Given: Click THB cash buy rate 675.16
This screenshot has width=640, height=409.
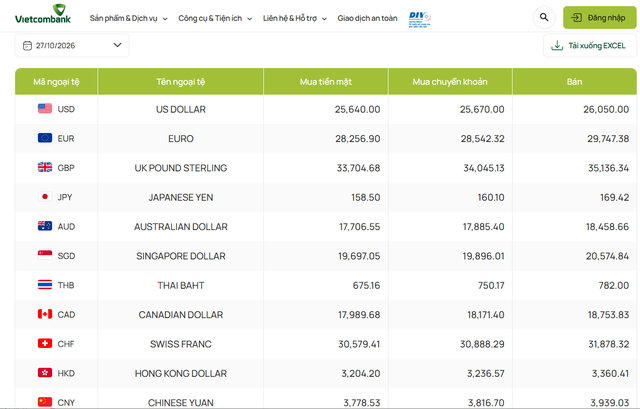Looking at the screenshot, I should tap(366, 285).
